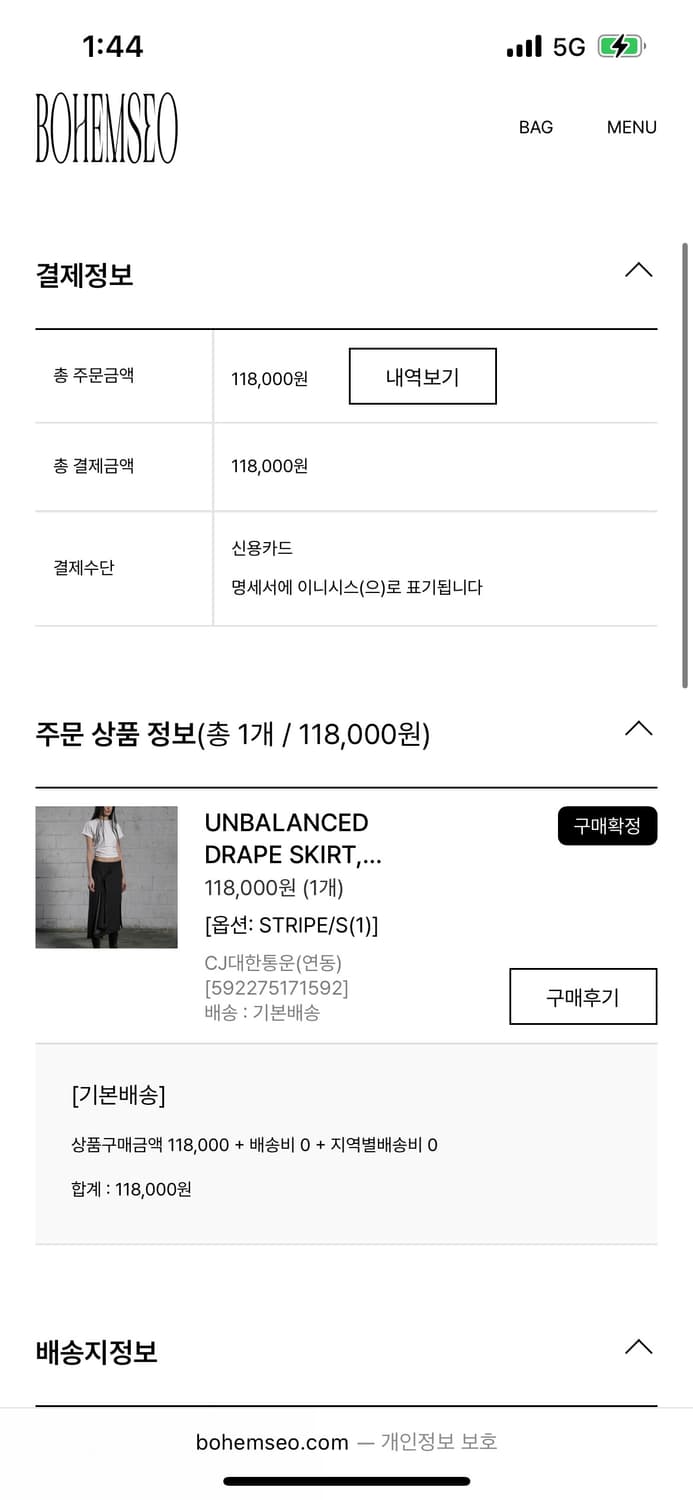The height and width of the screenshot is (1500, 693).
Task: Tap the BOHEMSEO logo to go home
Action: 107,125
